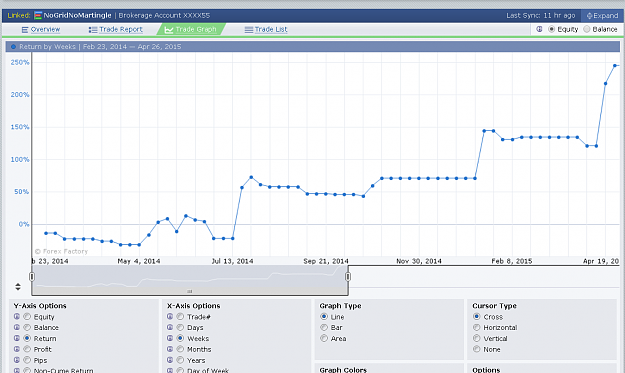Viewport: 625px width, 373px height.
Task: Click the left handle of range selector
Action: click(32, 277)
